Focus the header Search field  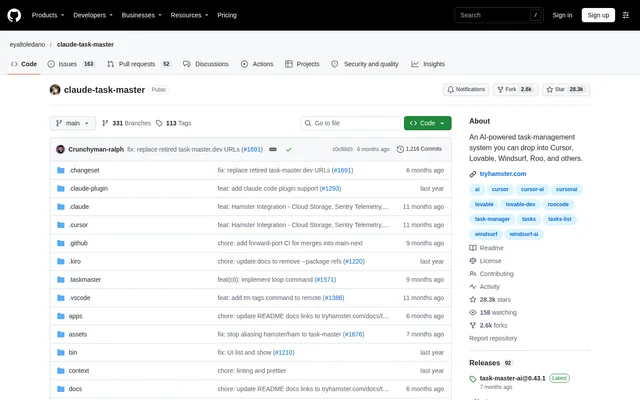tap(499, 15)
